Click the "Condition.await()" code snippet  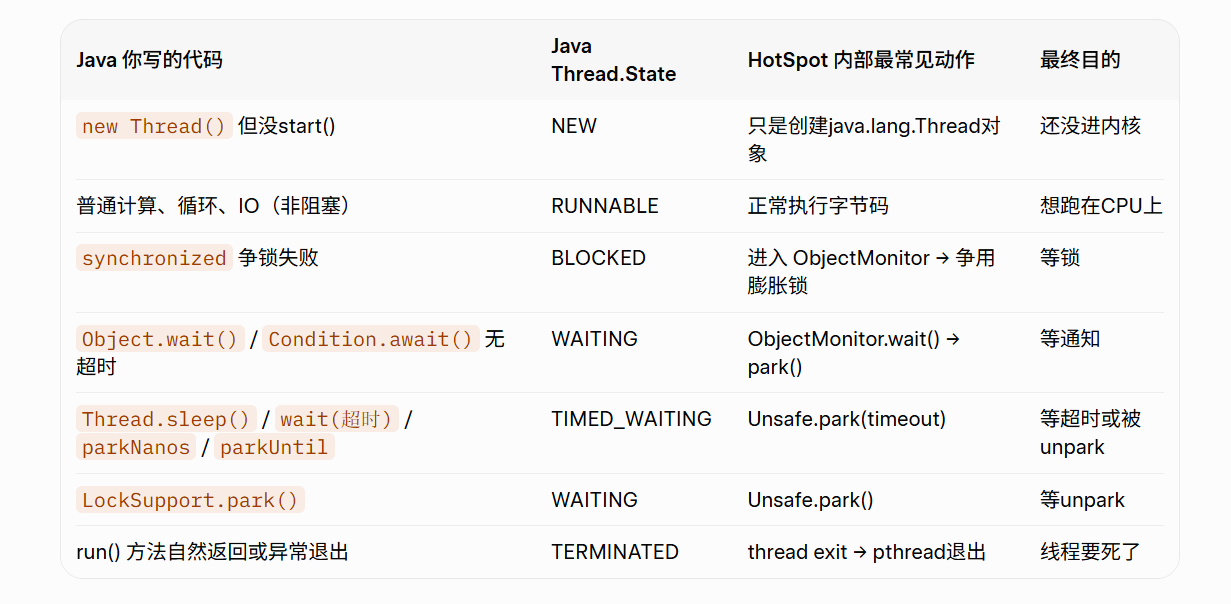370,339
